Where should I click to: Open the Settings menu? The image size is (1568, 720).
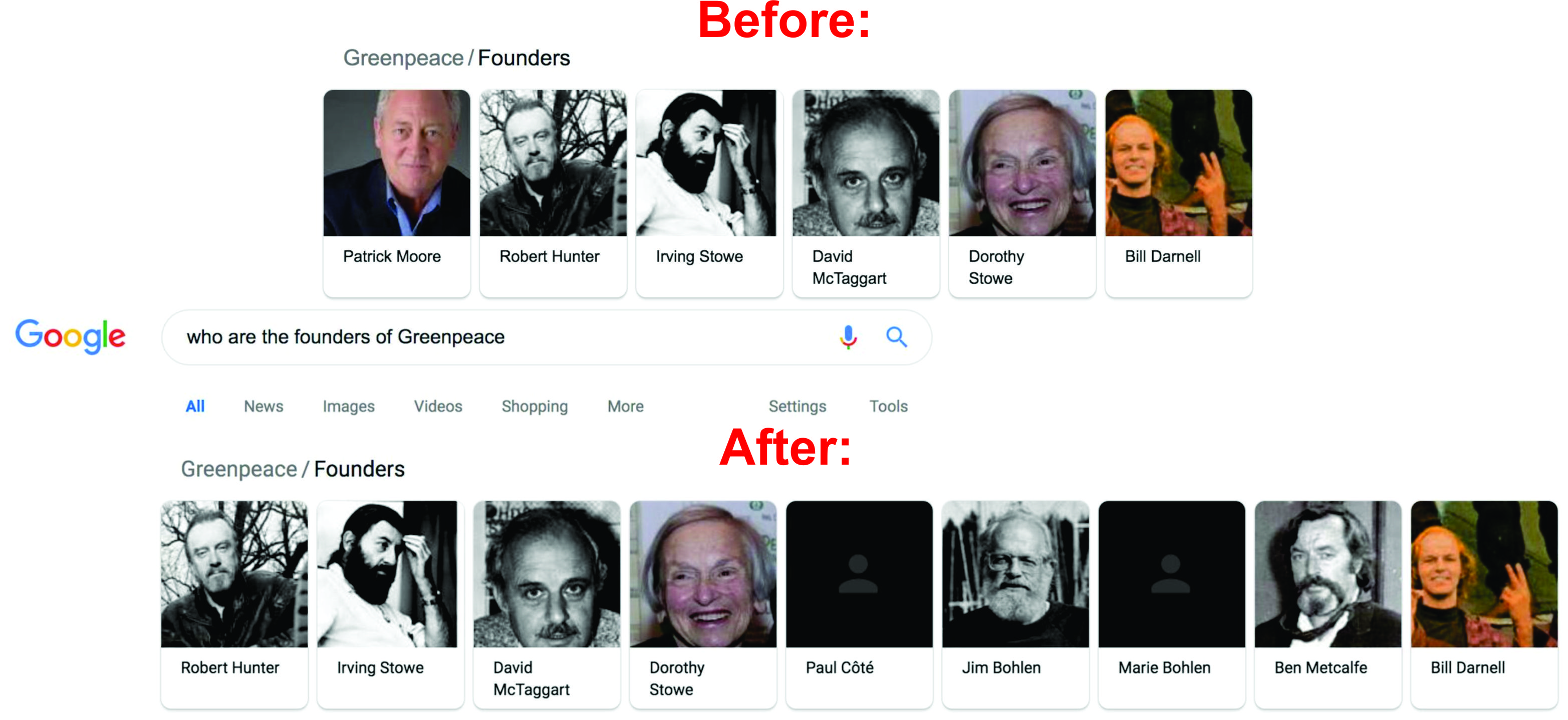tap(798, 406)
